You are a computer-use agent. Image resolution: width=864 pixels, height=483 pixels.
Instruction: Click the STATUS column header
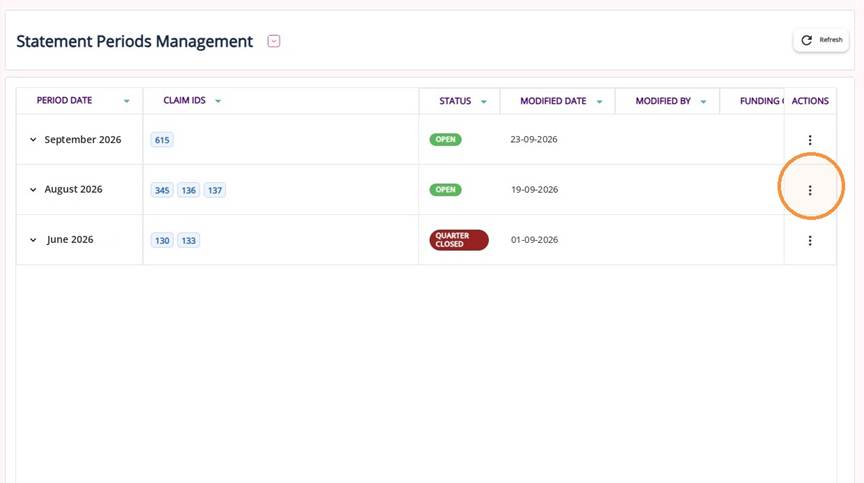(x=455, y=101)
